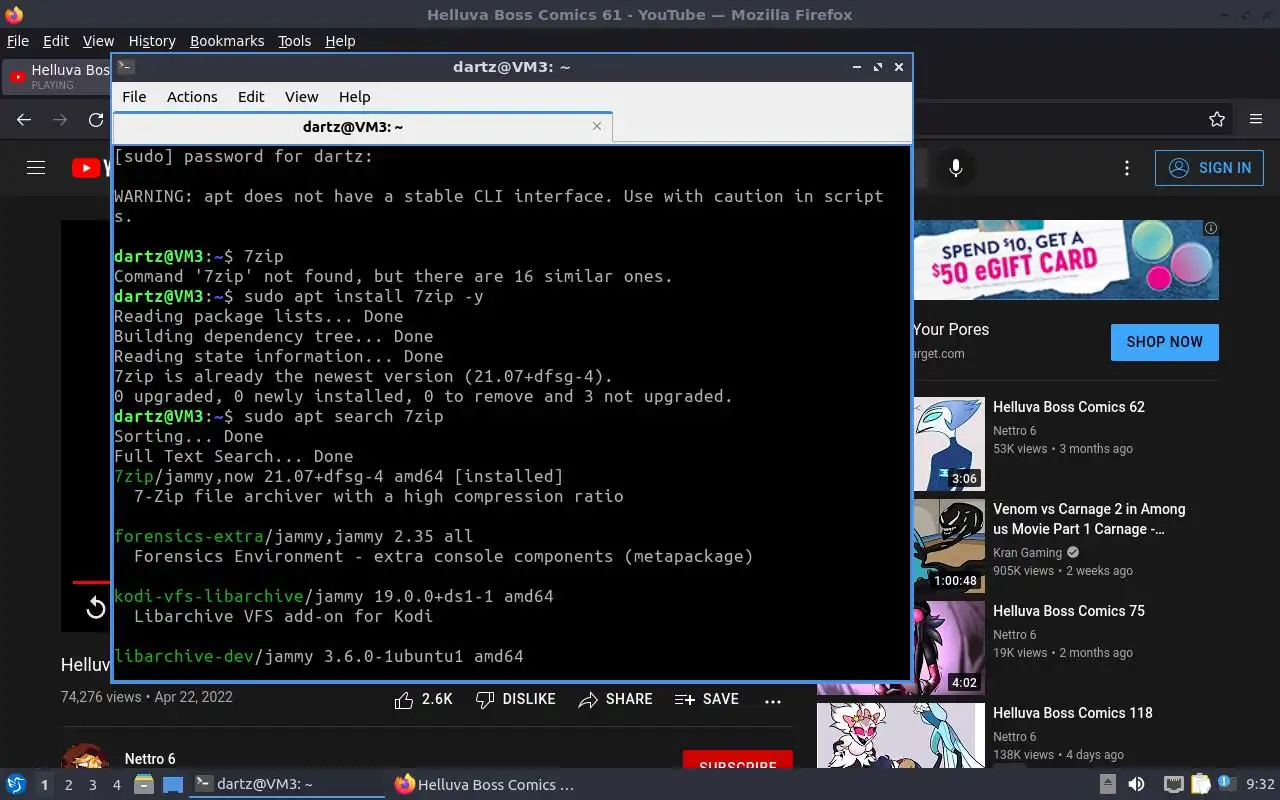This screenshot has height=800, width=1280.
Task: Open Helluva Boss Comics 62 title
Action: pyautogui.click(x=1069, y=407)
